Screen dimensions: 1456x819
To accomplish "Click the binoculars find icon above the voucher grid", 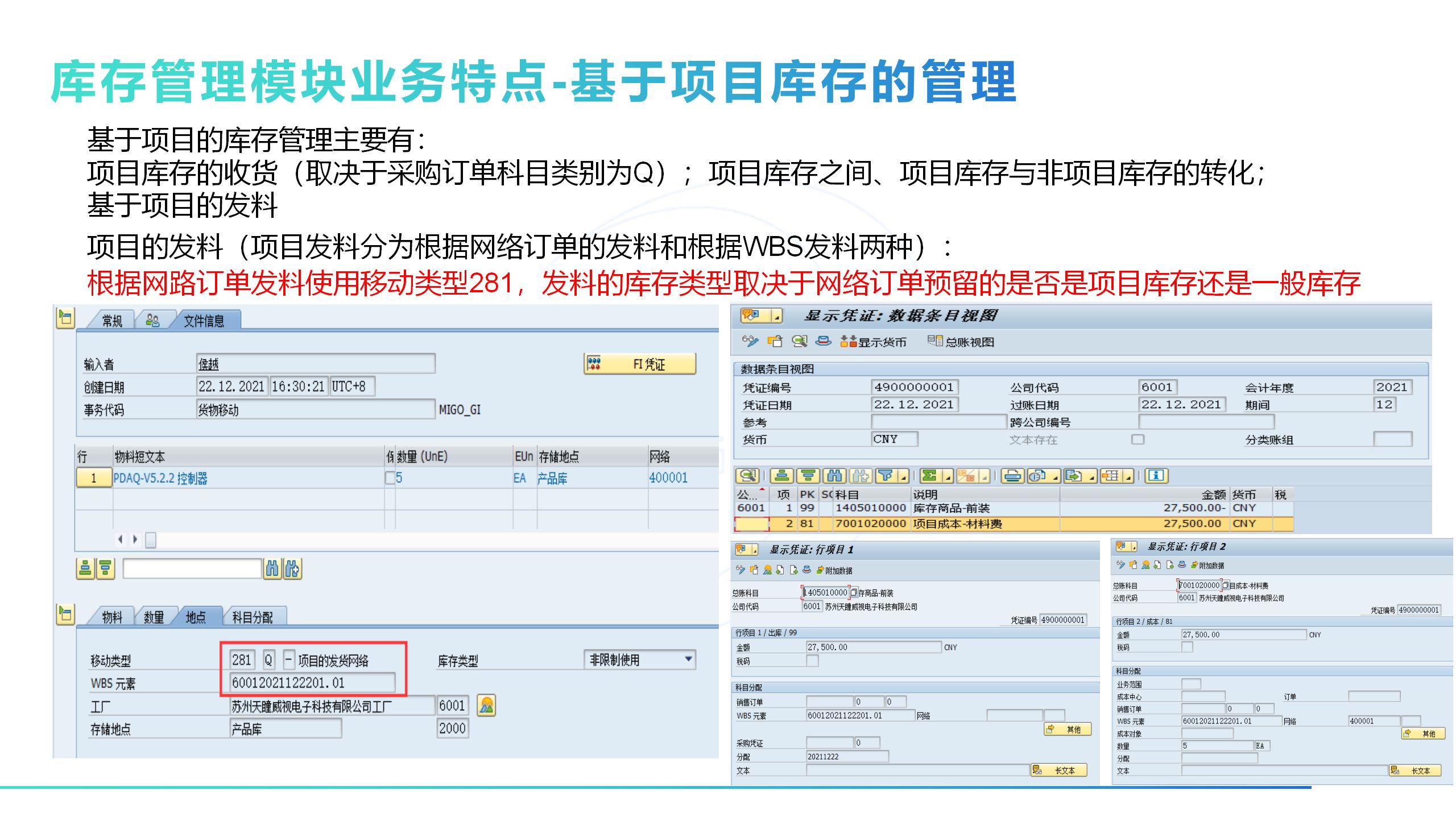I will point(835,476).
